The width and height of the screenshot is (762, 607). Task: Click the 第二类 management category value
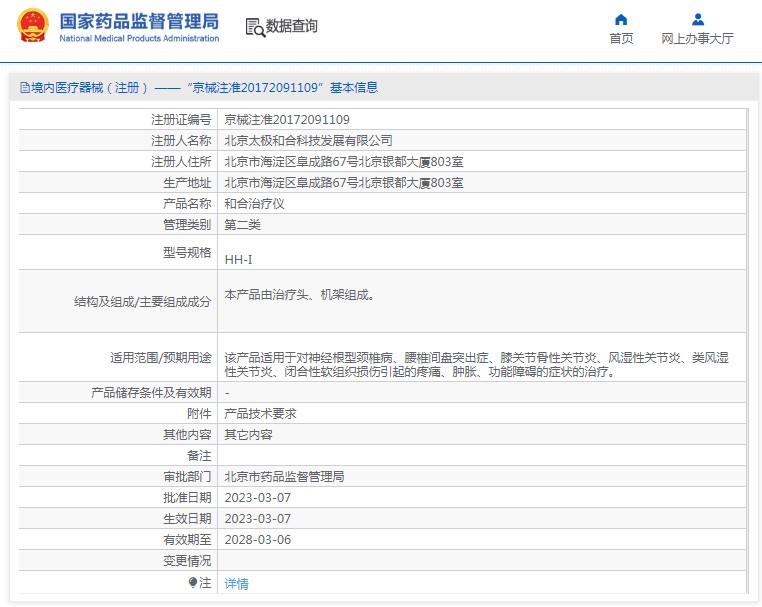242,225
